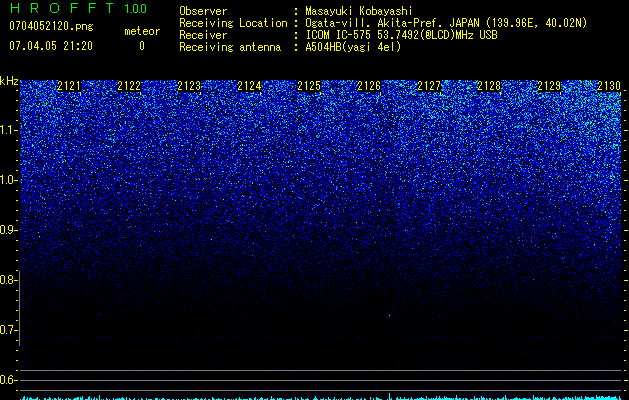Click the Observer name Masayuki Kobayashi
The height and width of the screenshot is (400, 629).
(358, 11)
